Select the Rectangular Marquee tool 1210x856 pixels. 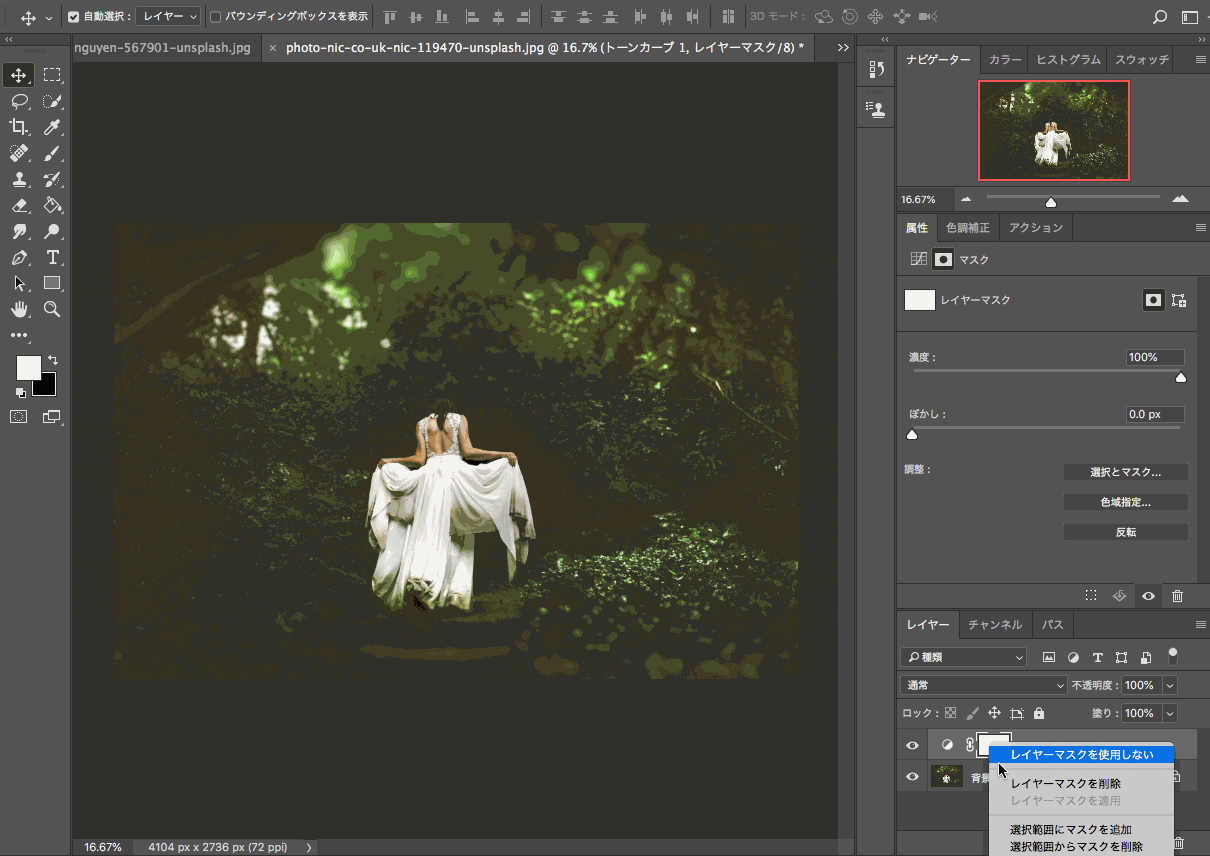point(52,75)
